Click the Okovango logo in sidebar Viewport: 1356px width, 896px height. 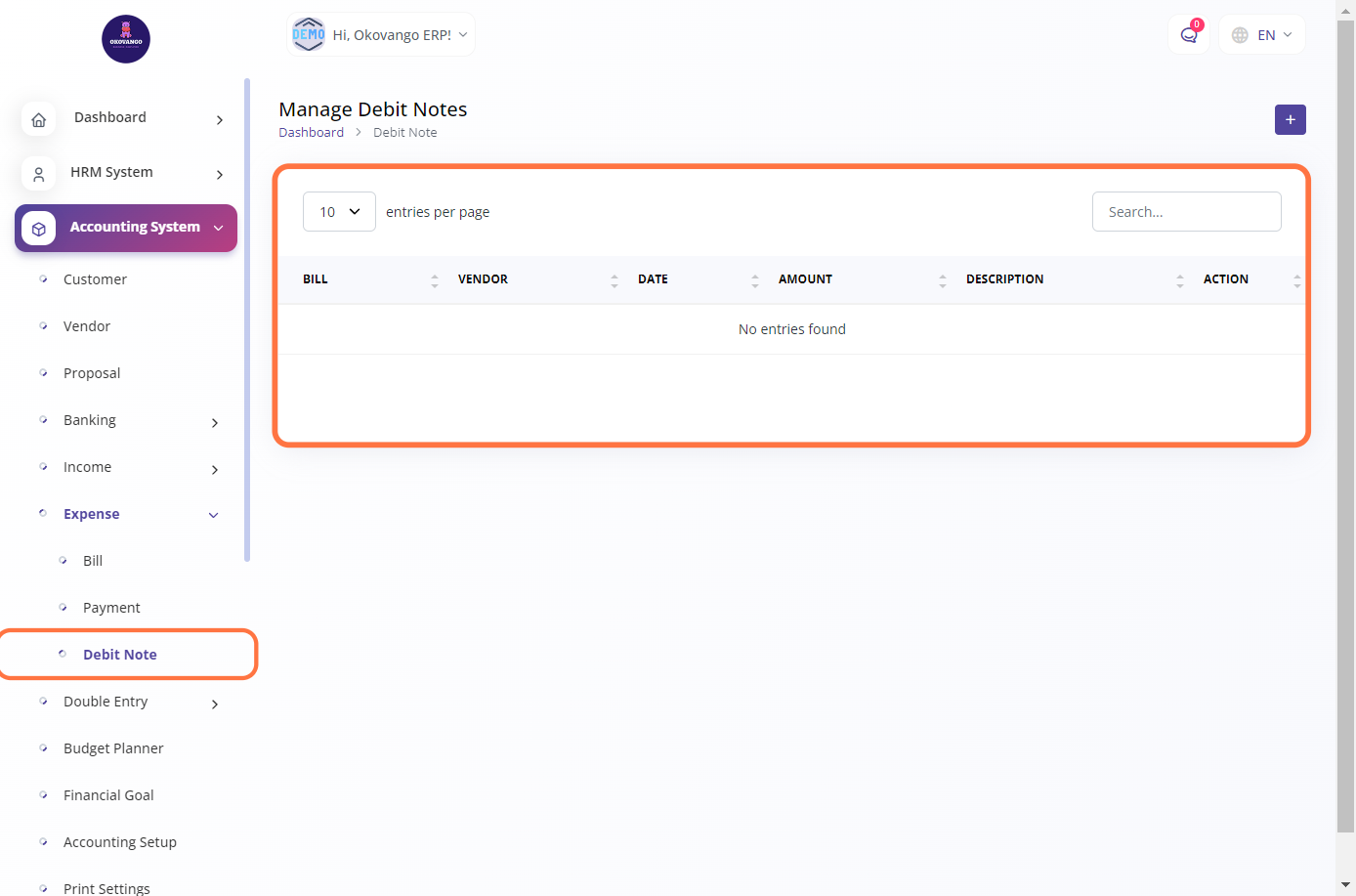(126, 39)
